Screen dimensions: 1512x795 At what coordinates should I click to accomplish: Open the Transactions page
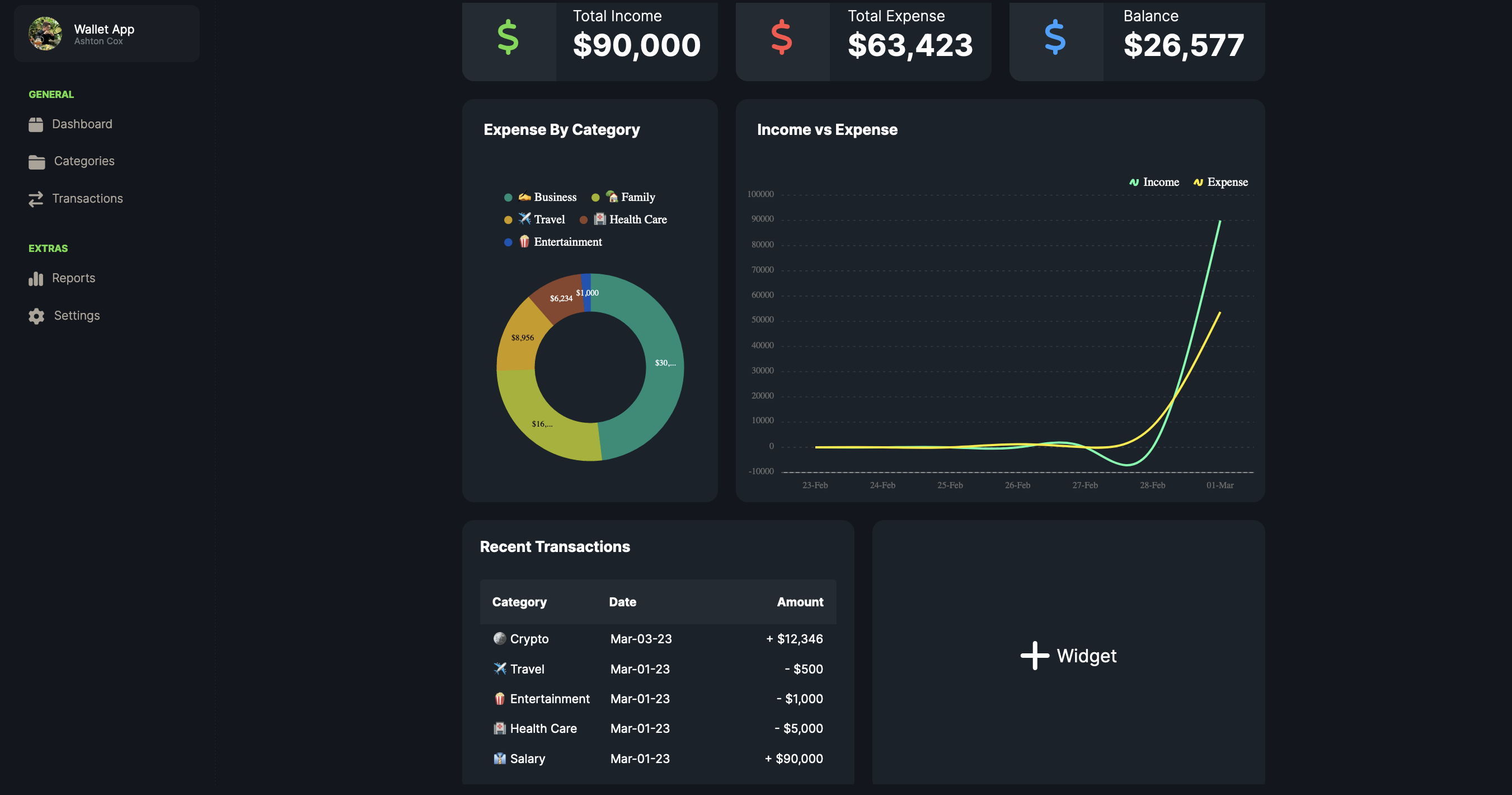pos(87,198)
